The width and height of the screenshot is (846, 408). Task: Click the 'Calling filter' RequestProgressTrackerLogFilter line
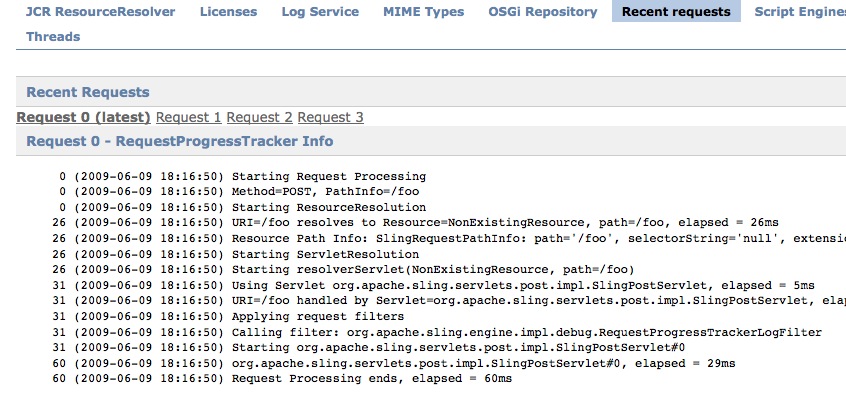526,332
